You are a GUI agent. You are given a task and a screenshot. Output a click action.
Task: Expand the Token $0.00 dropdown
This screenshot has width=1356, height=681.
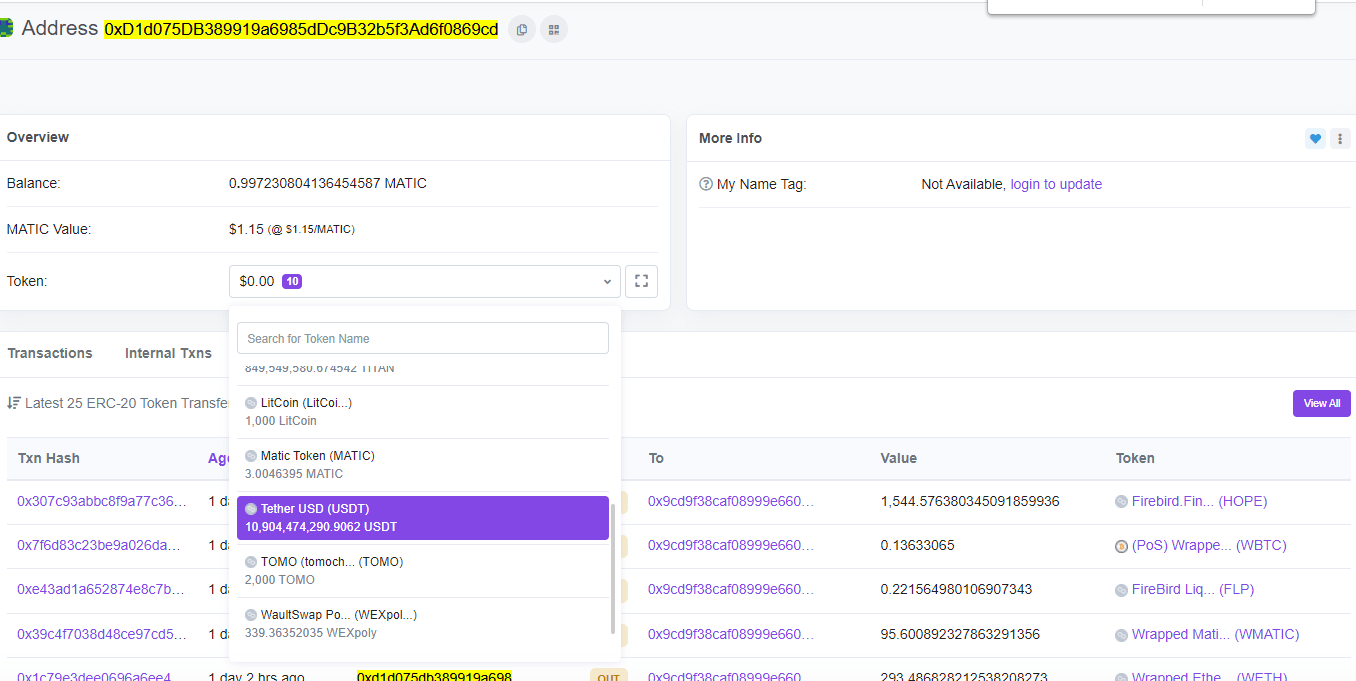(425, 281)
